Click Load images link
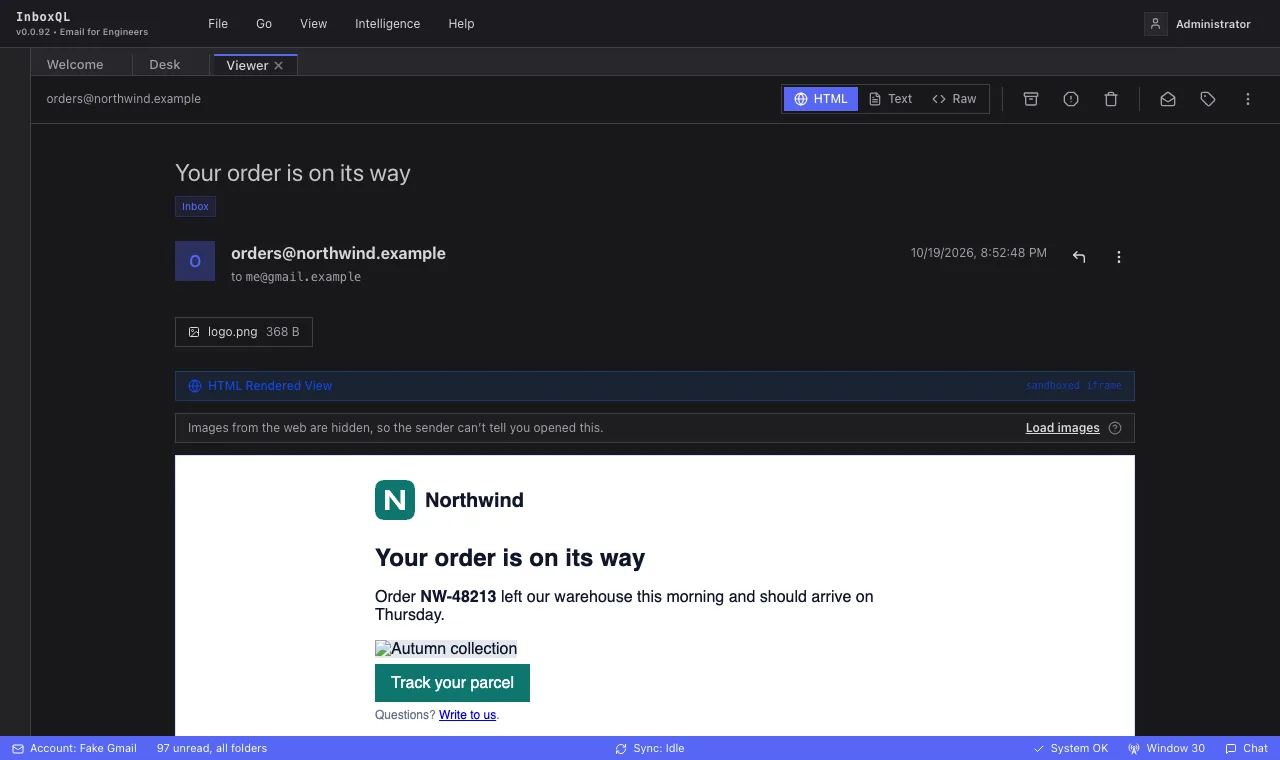 [1062, 428]
